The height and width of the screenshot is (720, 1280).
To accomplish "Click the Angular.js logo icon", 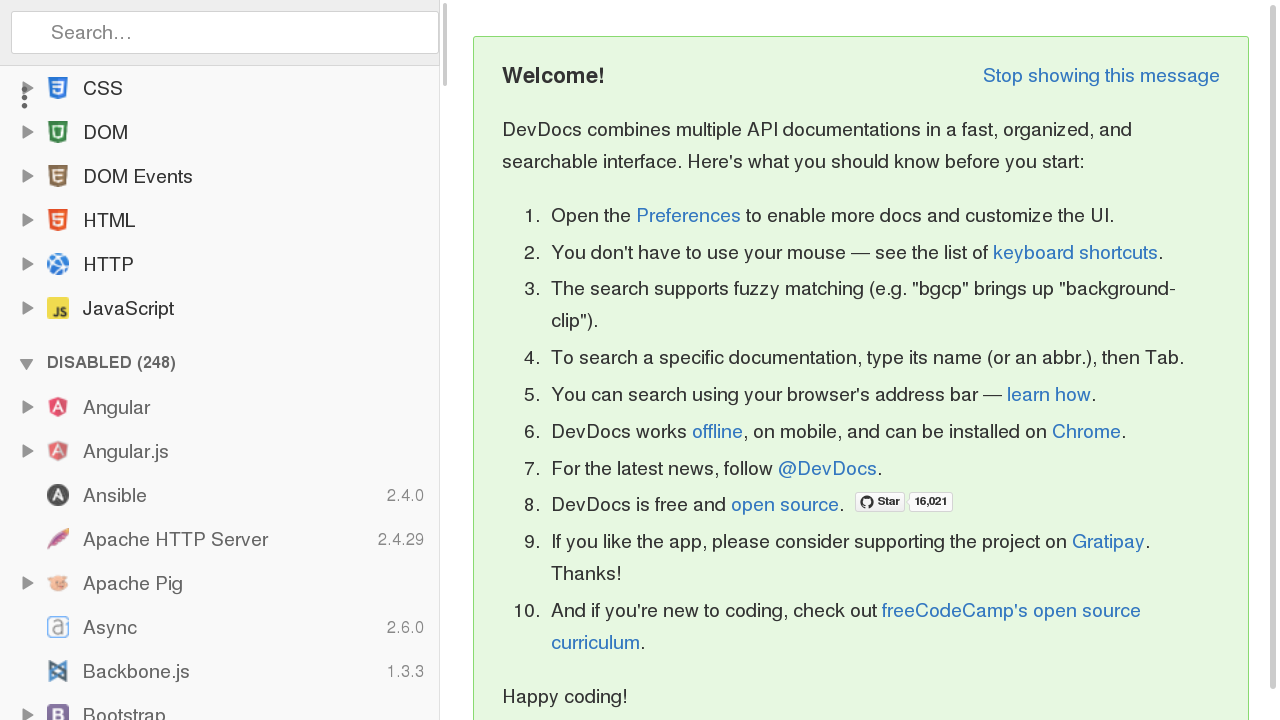I will click(58, 451).
